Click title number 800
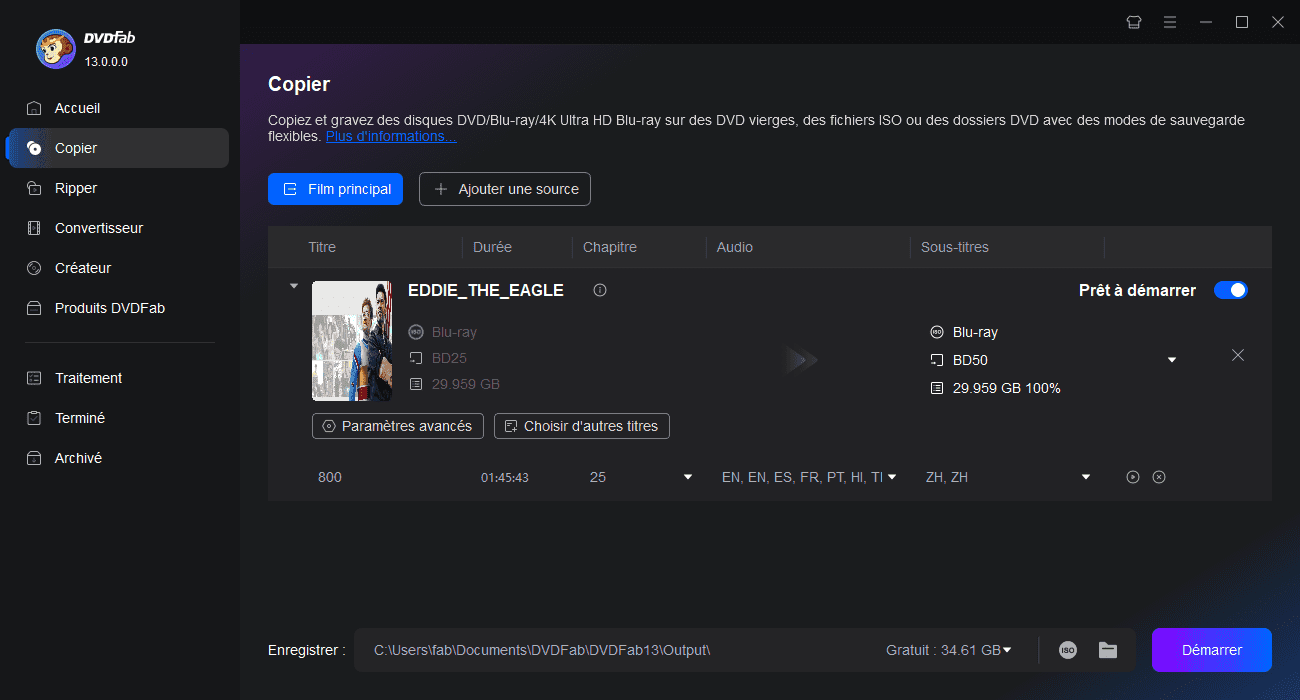Viewport: 1300px width, 700px height. (330, 477)
